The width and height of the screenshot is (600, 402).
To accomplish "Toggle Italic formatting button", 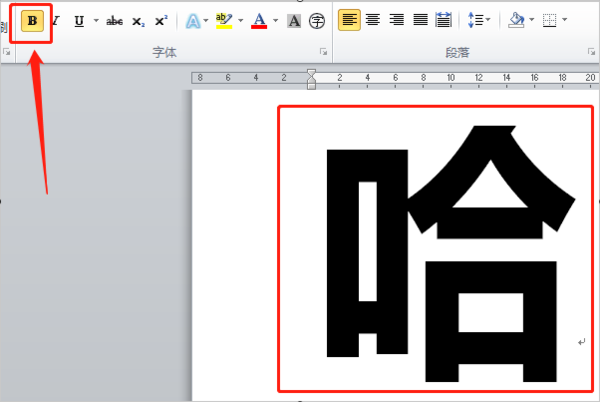I will 55,20.
